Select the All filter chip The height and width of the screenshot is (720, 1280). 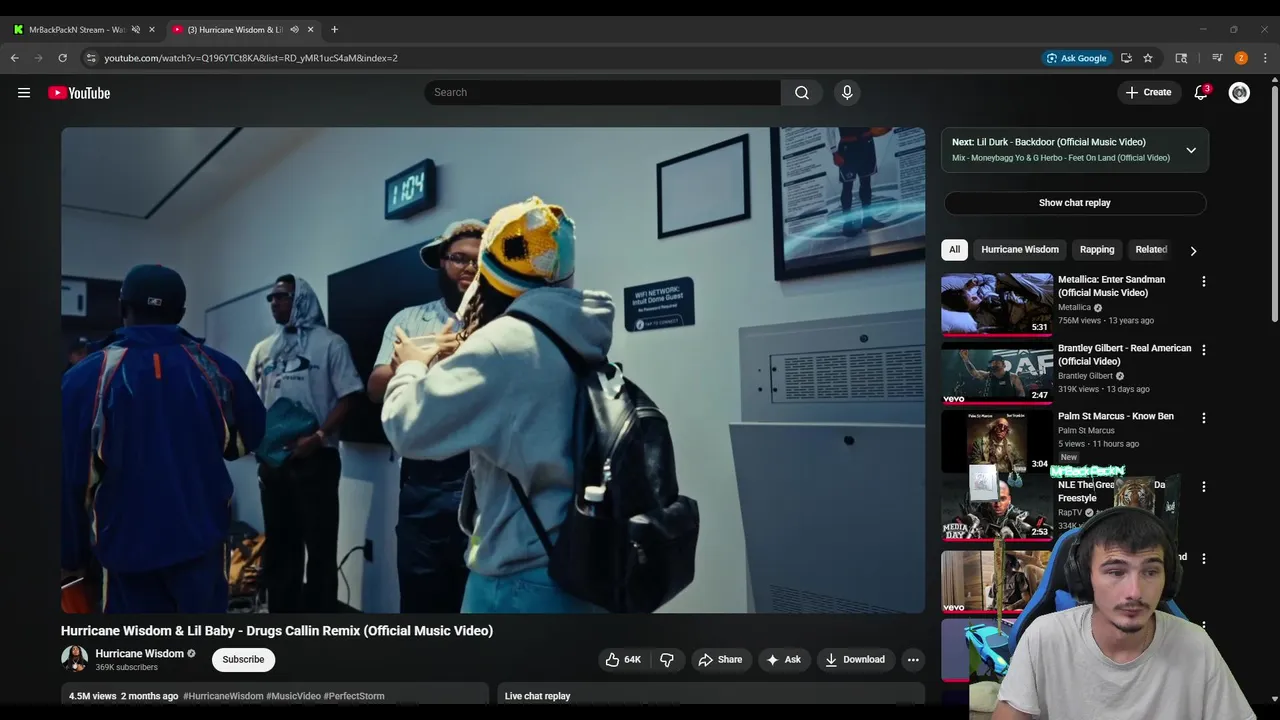pos(955,249)
